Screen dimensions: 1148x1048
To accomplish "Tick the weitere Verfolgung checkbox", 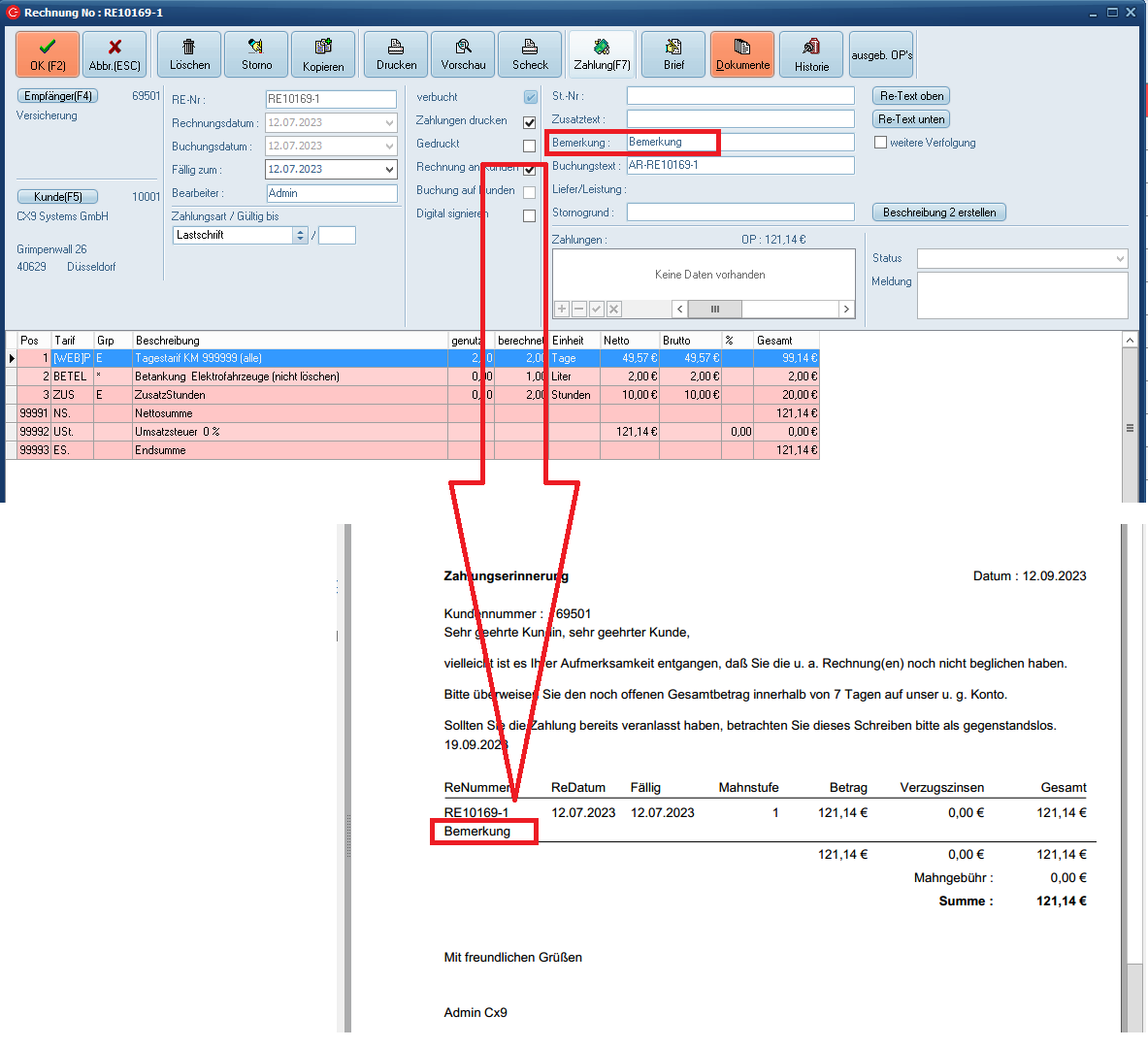I will click(x=881, y=143).
